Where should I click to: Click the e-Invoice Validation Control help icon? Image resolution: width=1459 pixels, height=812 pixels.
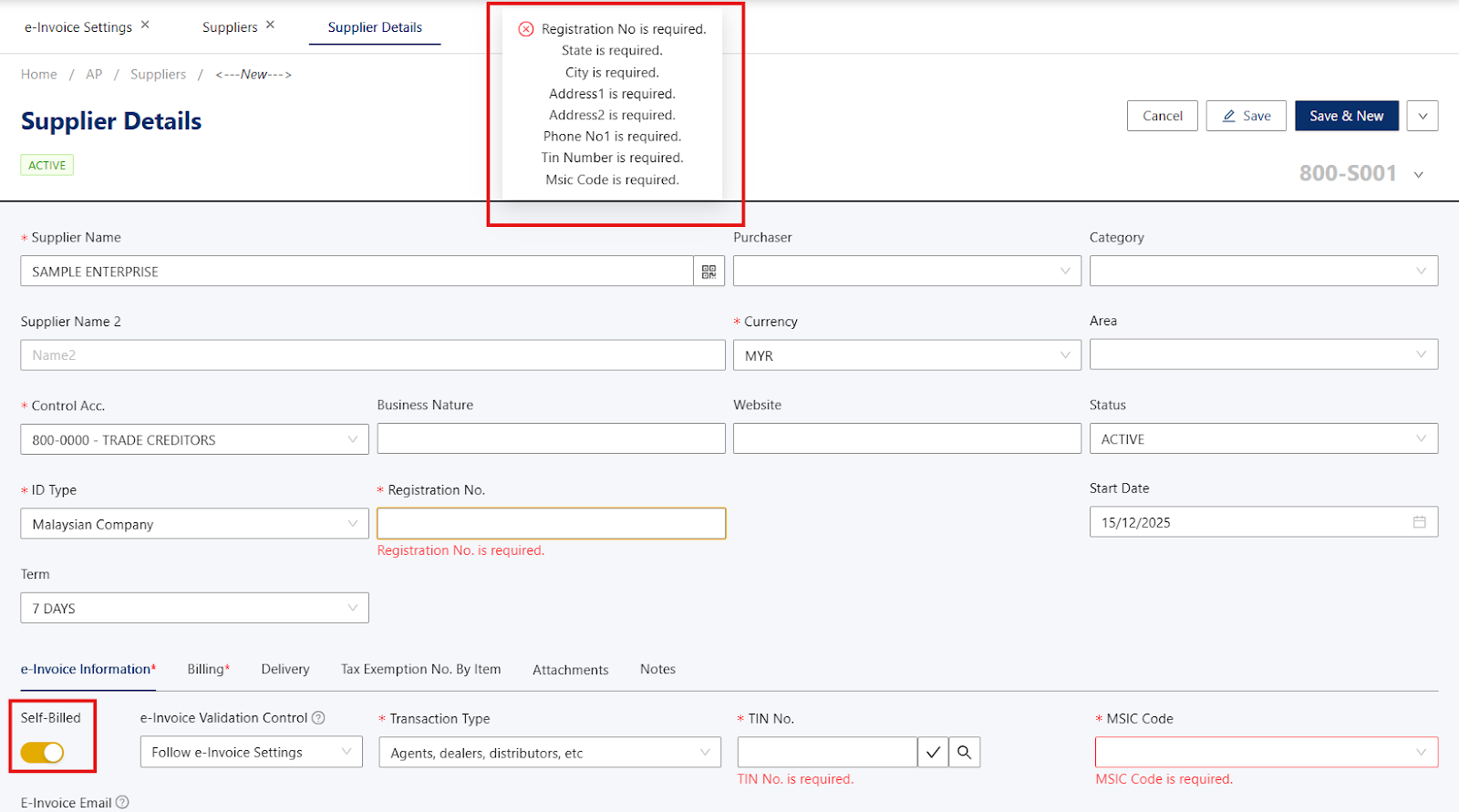(318, 718)
